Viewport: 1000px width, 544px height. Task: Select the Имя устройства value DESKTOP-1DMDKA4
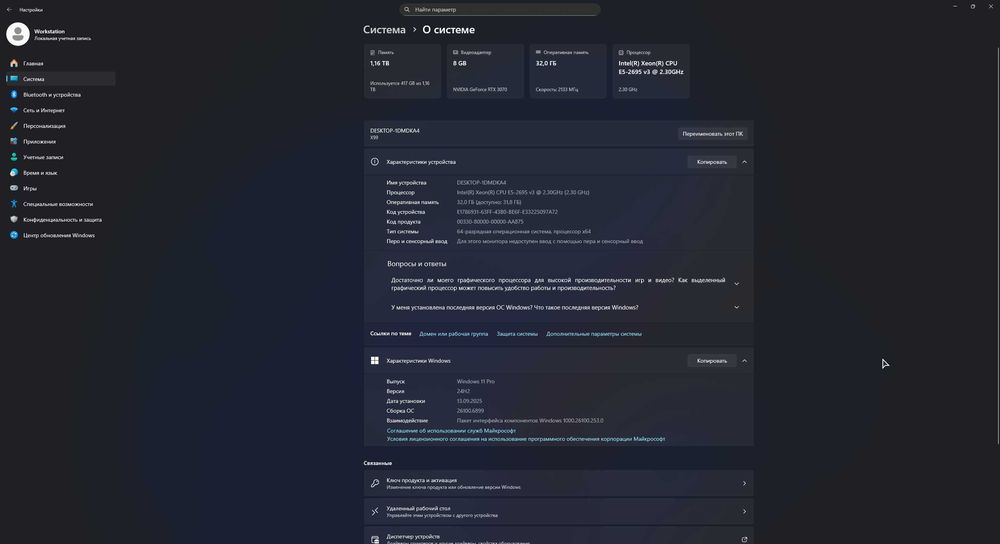point(482,182)
